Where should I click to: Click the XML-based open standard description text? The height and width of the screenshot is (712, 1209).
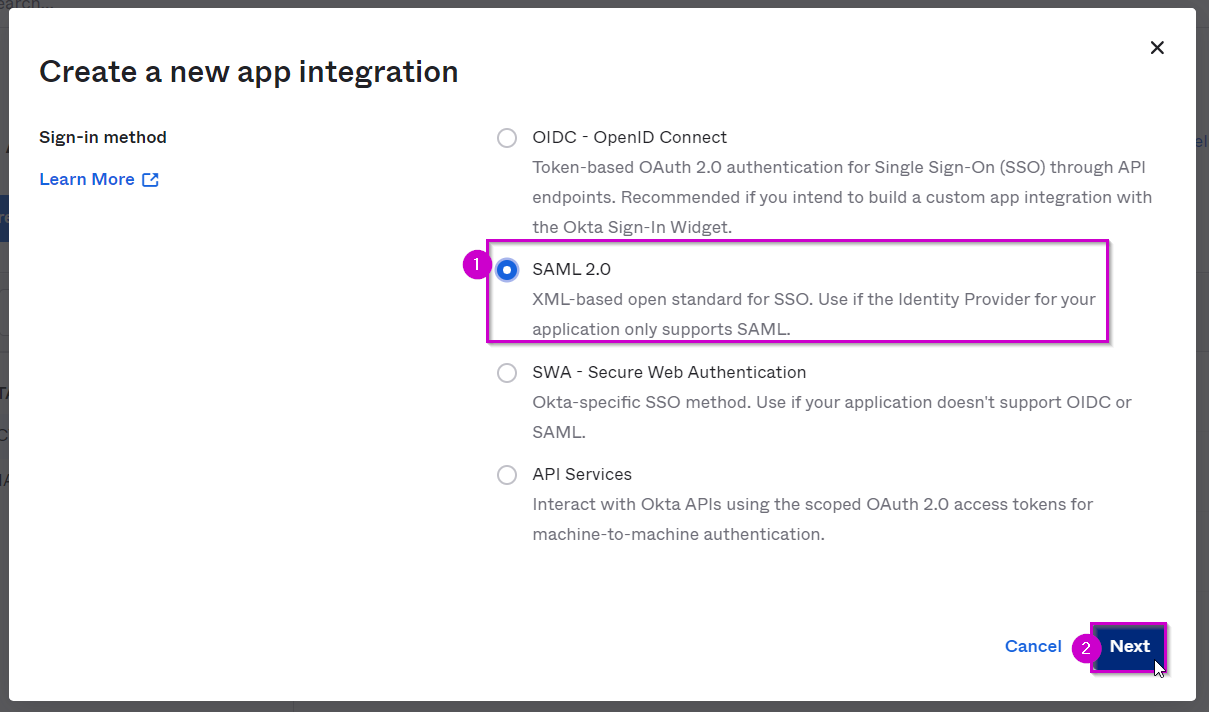pyautogui.click(x=814, y=314)
